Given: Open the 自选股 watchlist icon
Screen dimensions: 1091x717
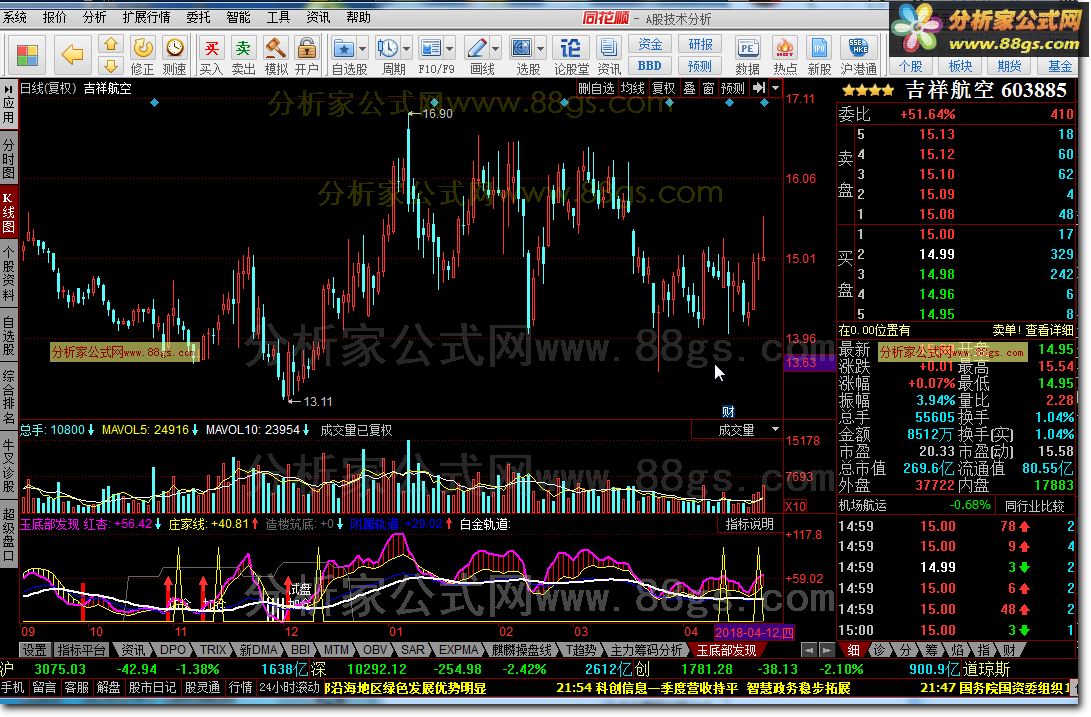Looking at the screenshot, I should 344,48.
